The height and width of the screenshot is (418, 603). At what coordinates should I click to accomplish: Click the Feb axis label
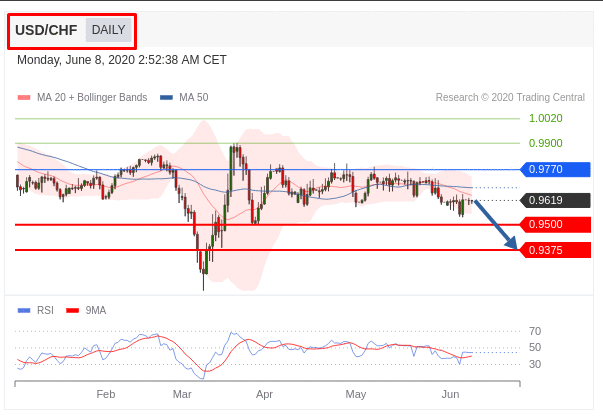(106, 394)
